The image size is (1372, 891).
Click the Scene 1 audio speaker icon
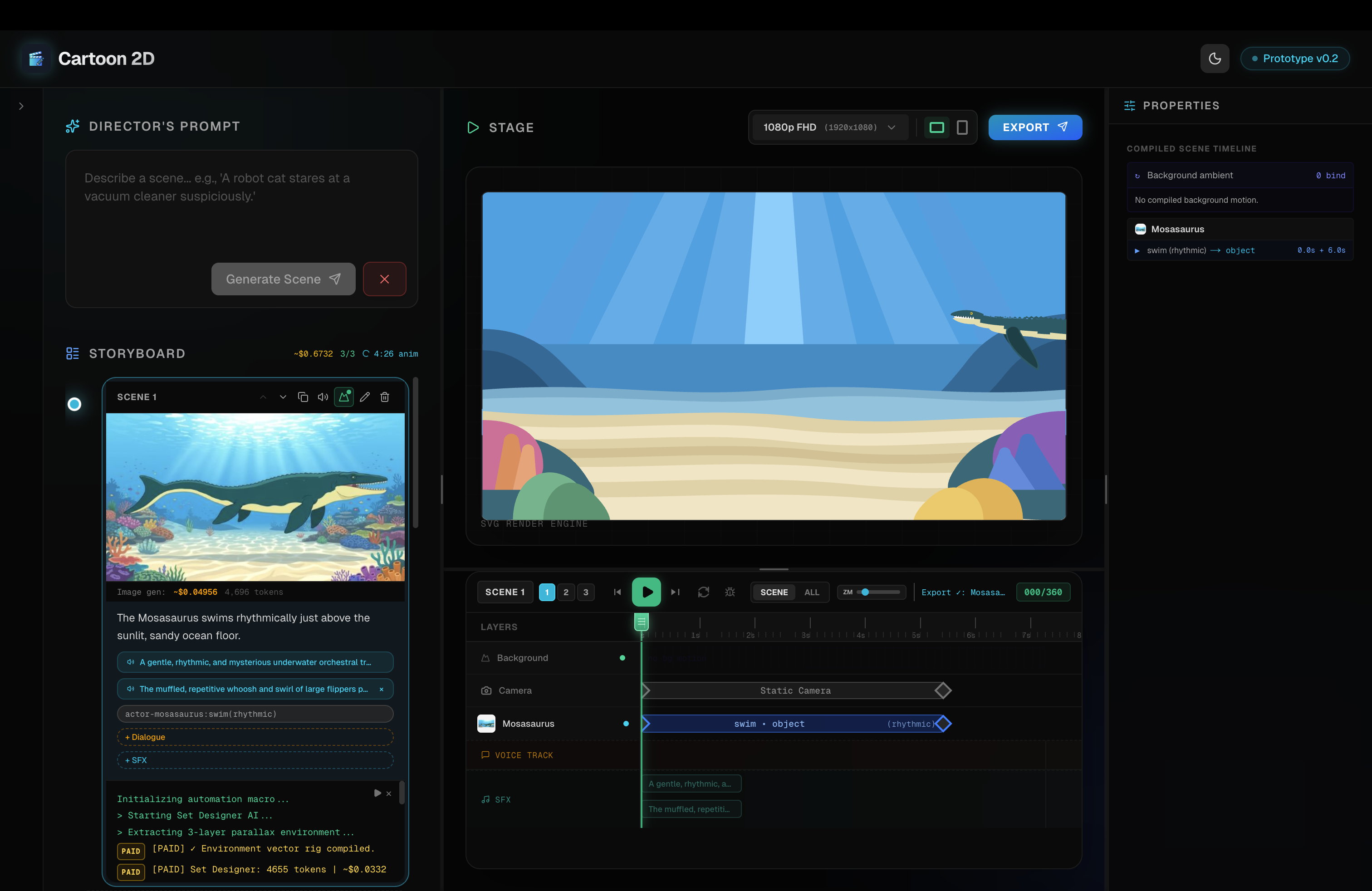(323, 397)
